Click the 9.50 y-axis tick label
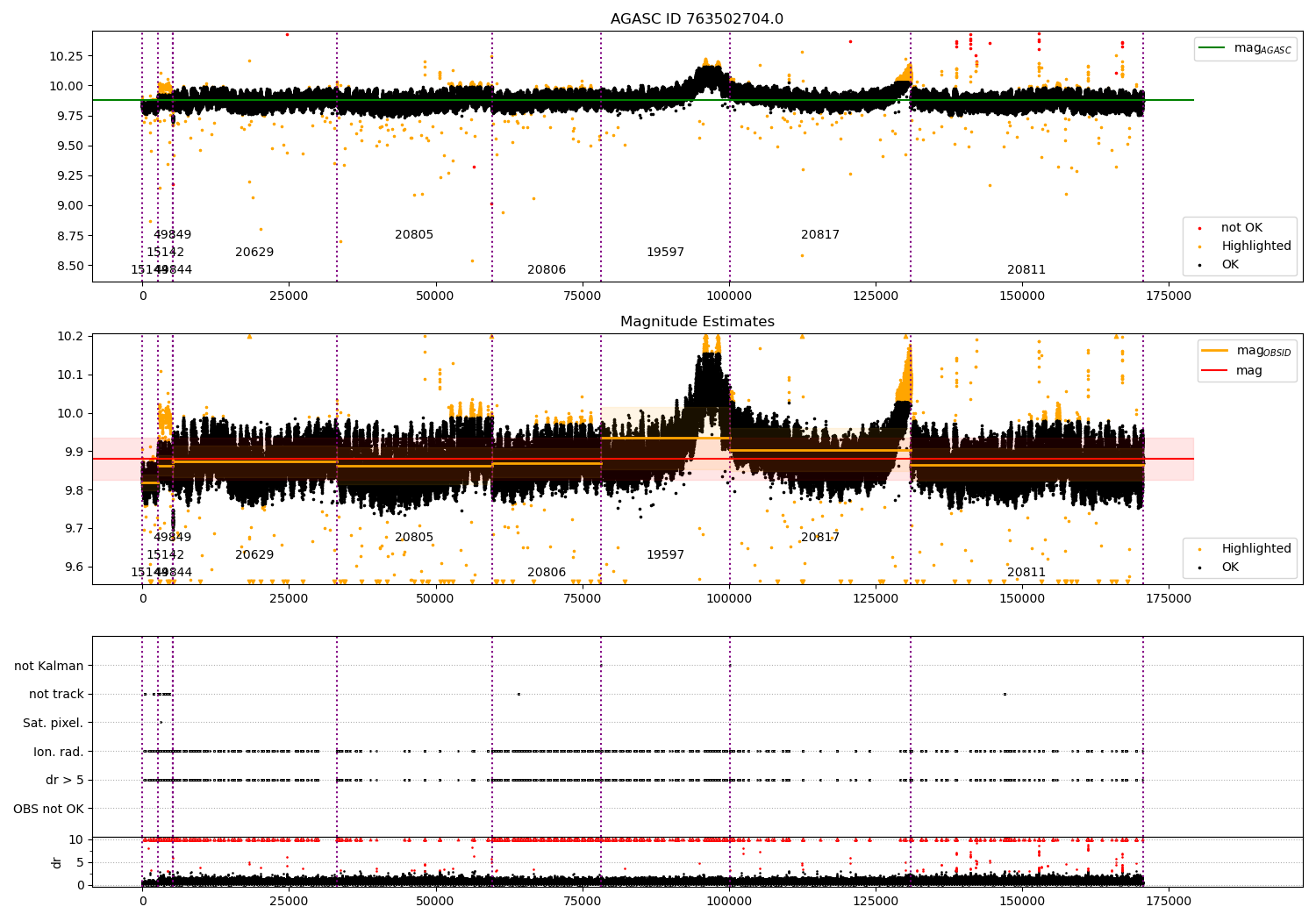Image resolution: width=1316 pixels, height=921 pixels. pyautogui.click(x=70, y=146)
